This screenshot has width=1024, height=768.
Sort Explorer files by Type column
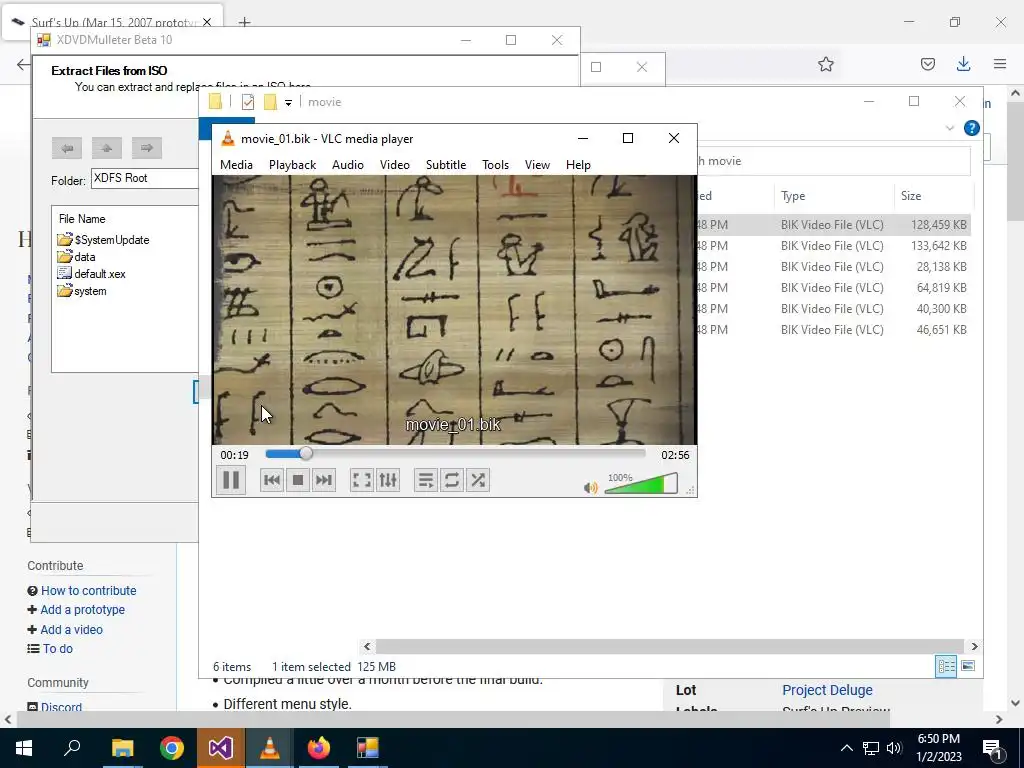(x=833, y=196)
